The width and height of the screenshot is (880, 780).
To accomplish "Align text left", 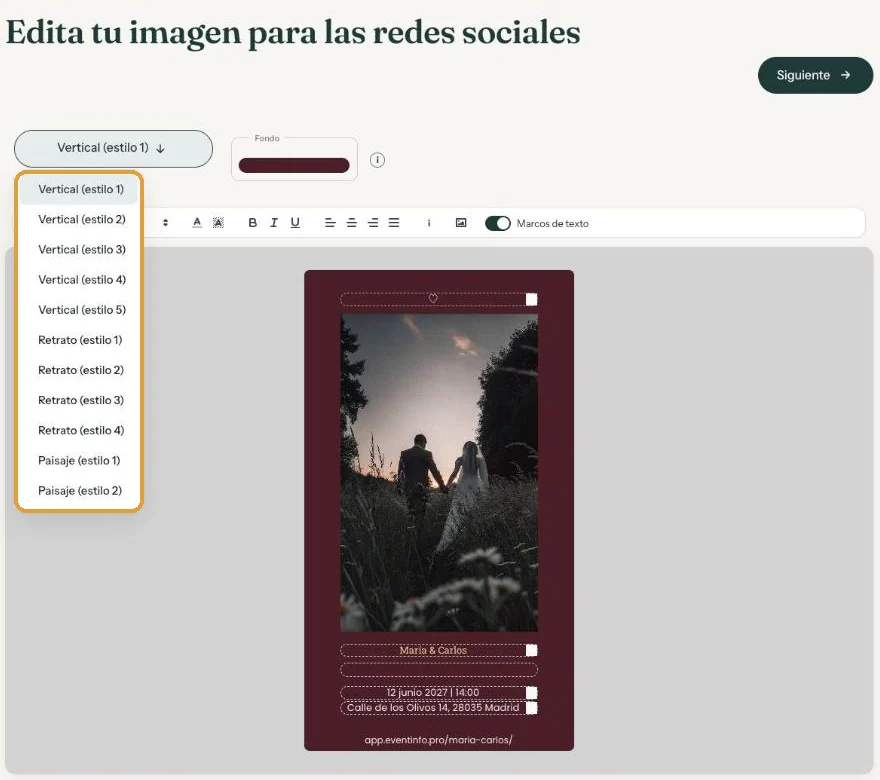I will pyautogui.click(x=330, y=223).
